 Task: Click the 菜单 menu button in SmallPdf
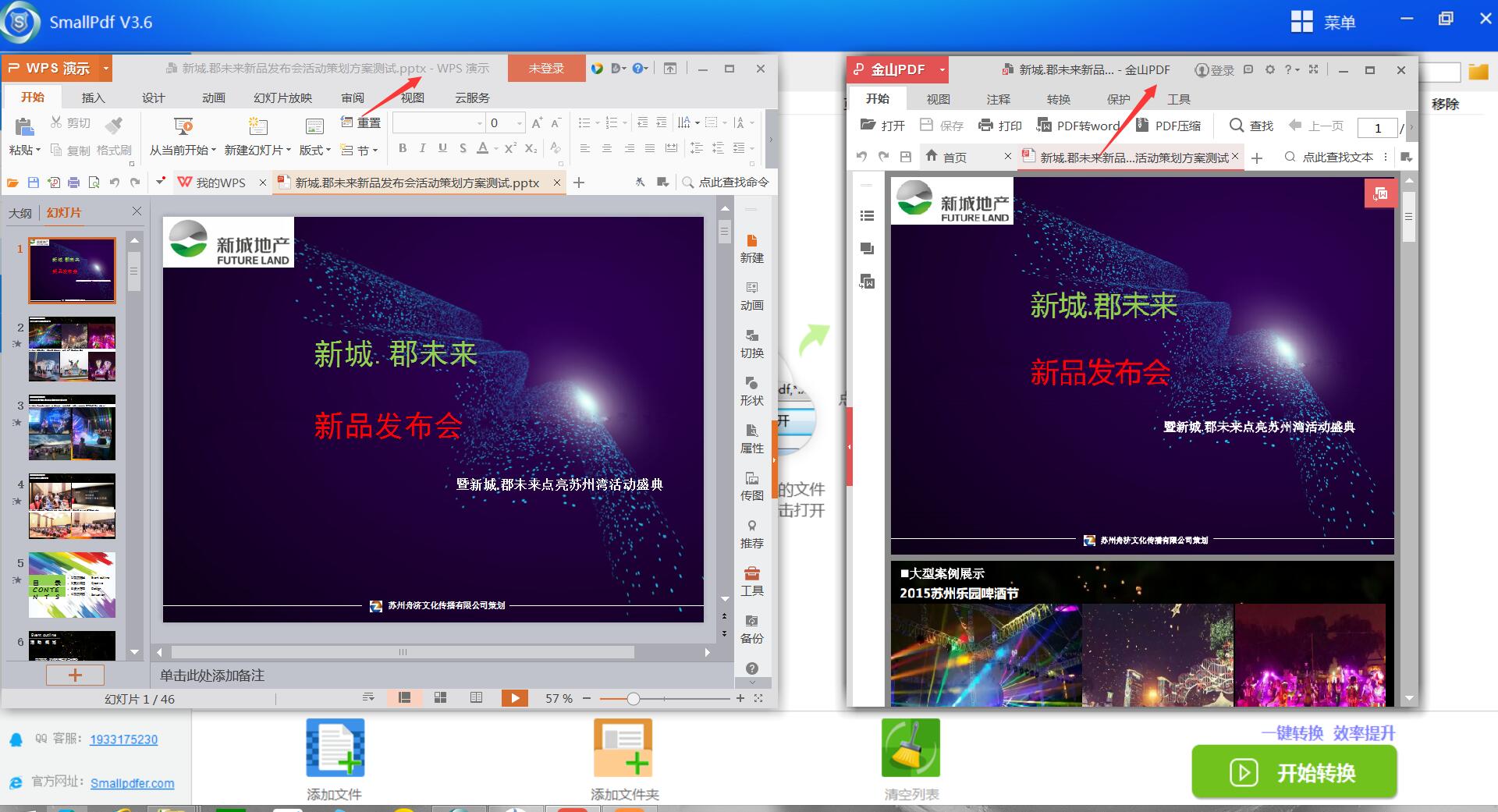click(x=1323, y=22)
